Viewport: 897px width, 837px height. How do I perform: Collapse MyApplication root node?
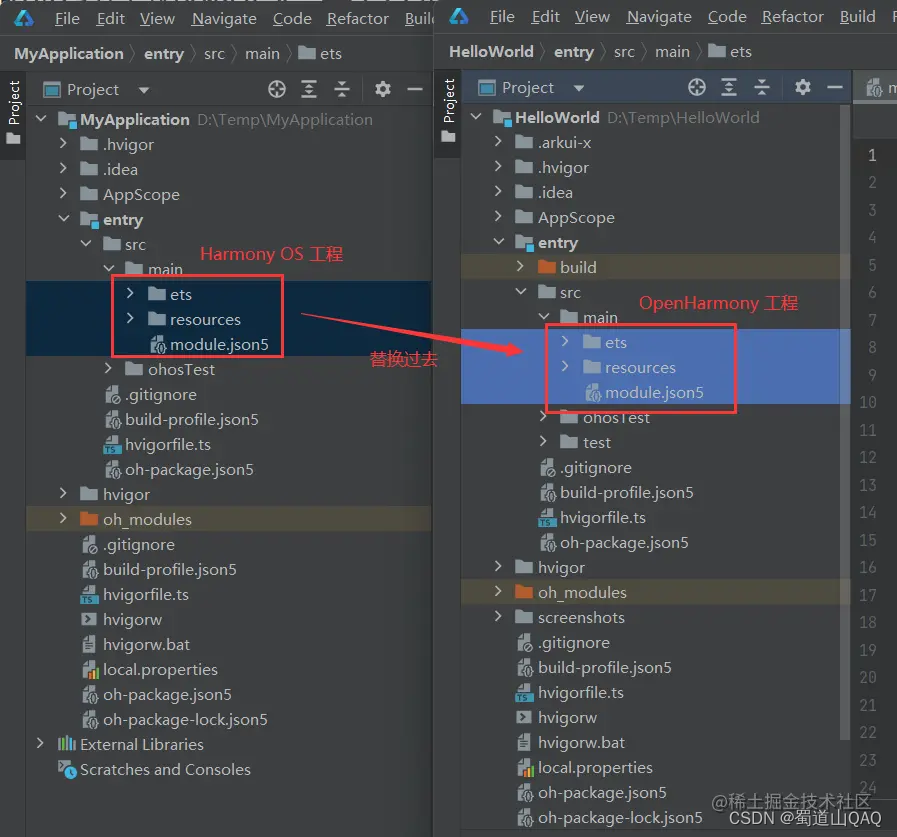tap(41, 119)
